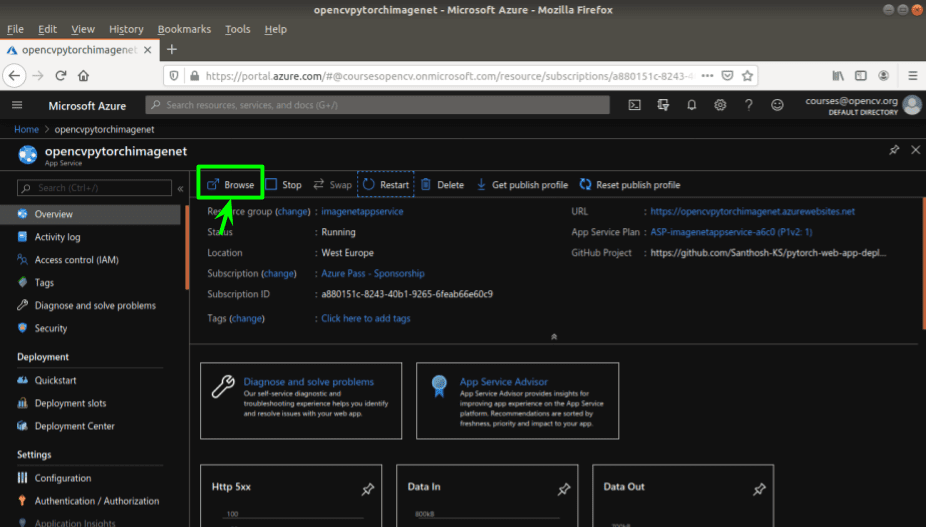The height and width of the screenshot is (527, 926).
Task: Pin the Data Out chart
Action: [759, 489]
